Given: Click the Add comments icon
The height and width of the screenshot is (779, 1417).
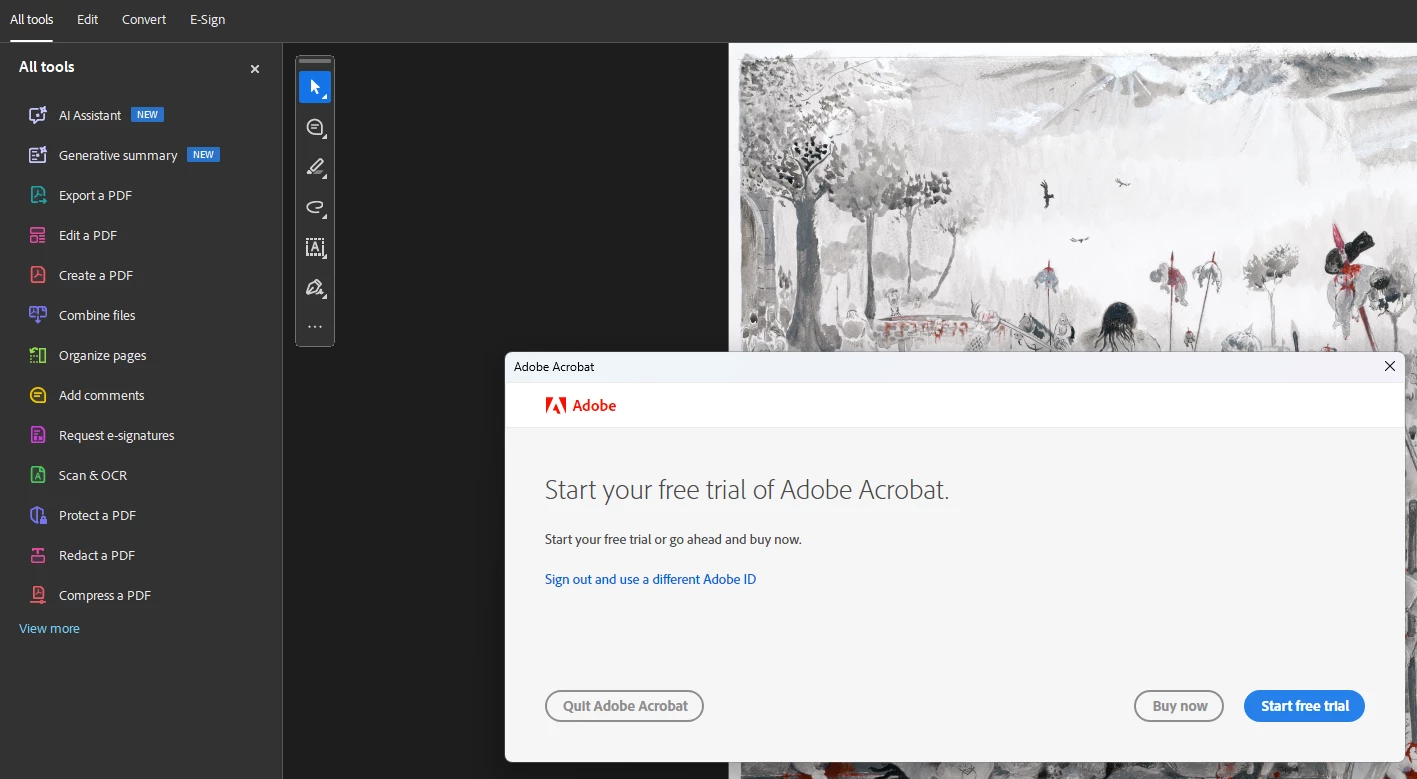Looking at the screenshot, I should pos(38,395).
